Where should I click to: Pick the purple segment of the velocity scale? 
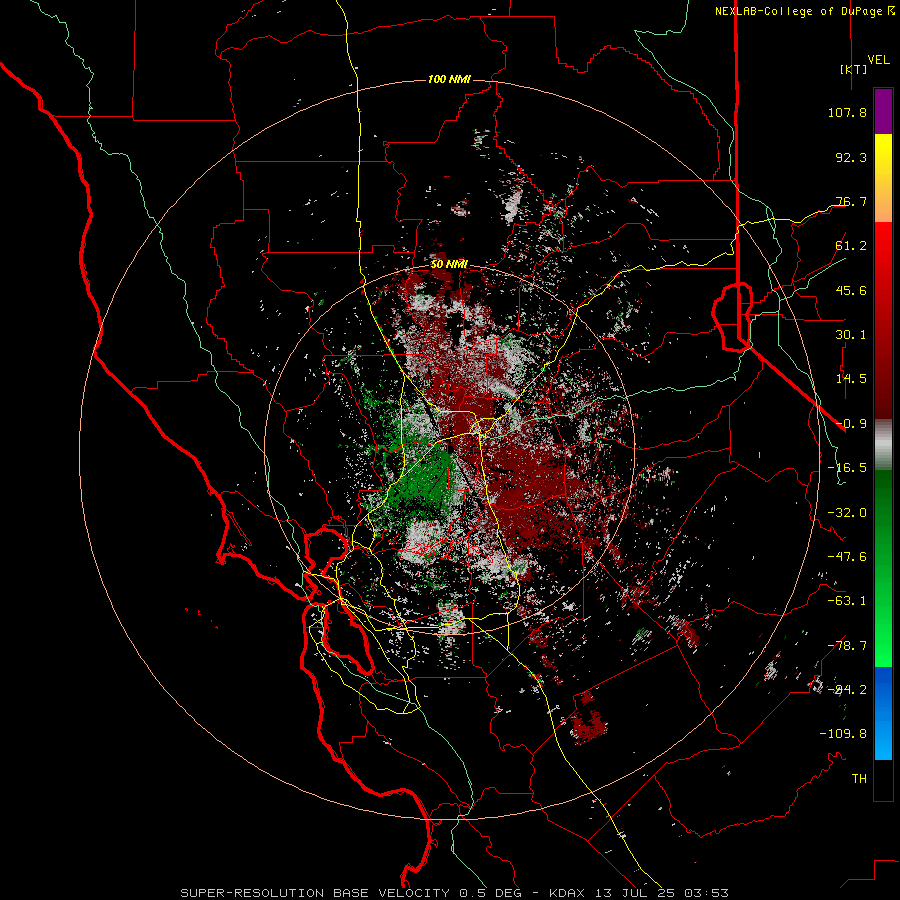tap(883, 111)
